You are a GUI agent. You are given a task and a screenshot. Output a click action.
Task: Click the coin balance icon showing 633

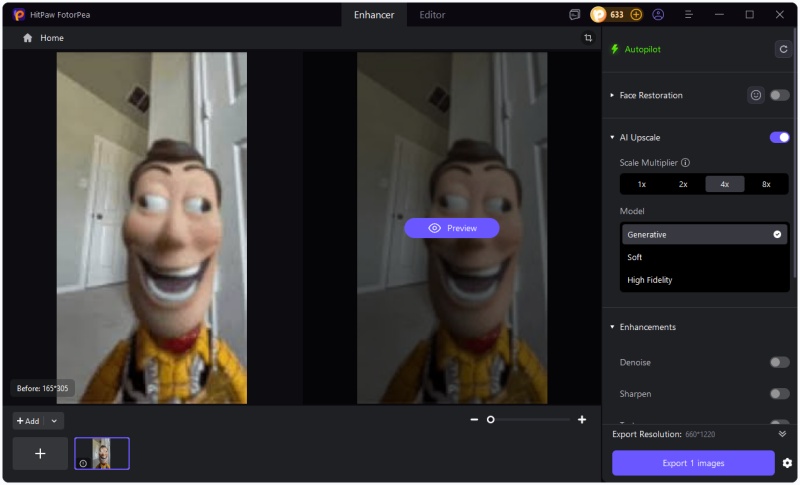click(x=598, y=15)
